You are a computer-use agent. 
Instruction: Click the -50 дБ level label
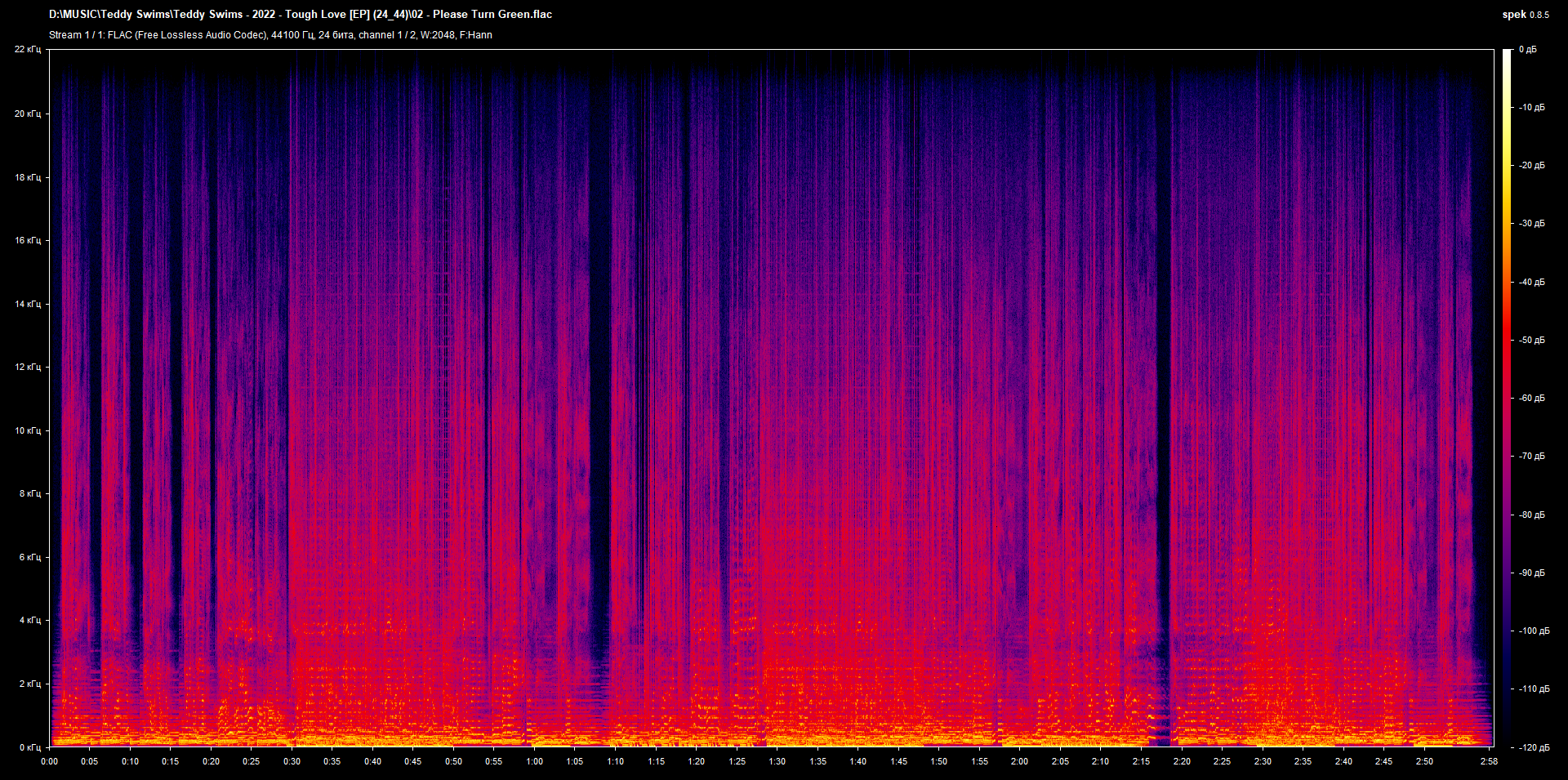coord(1532,340)
